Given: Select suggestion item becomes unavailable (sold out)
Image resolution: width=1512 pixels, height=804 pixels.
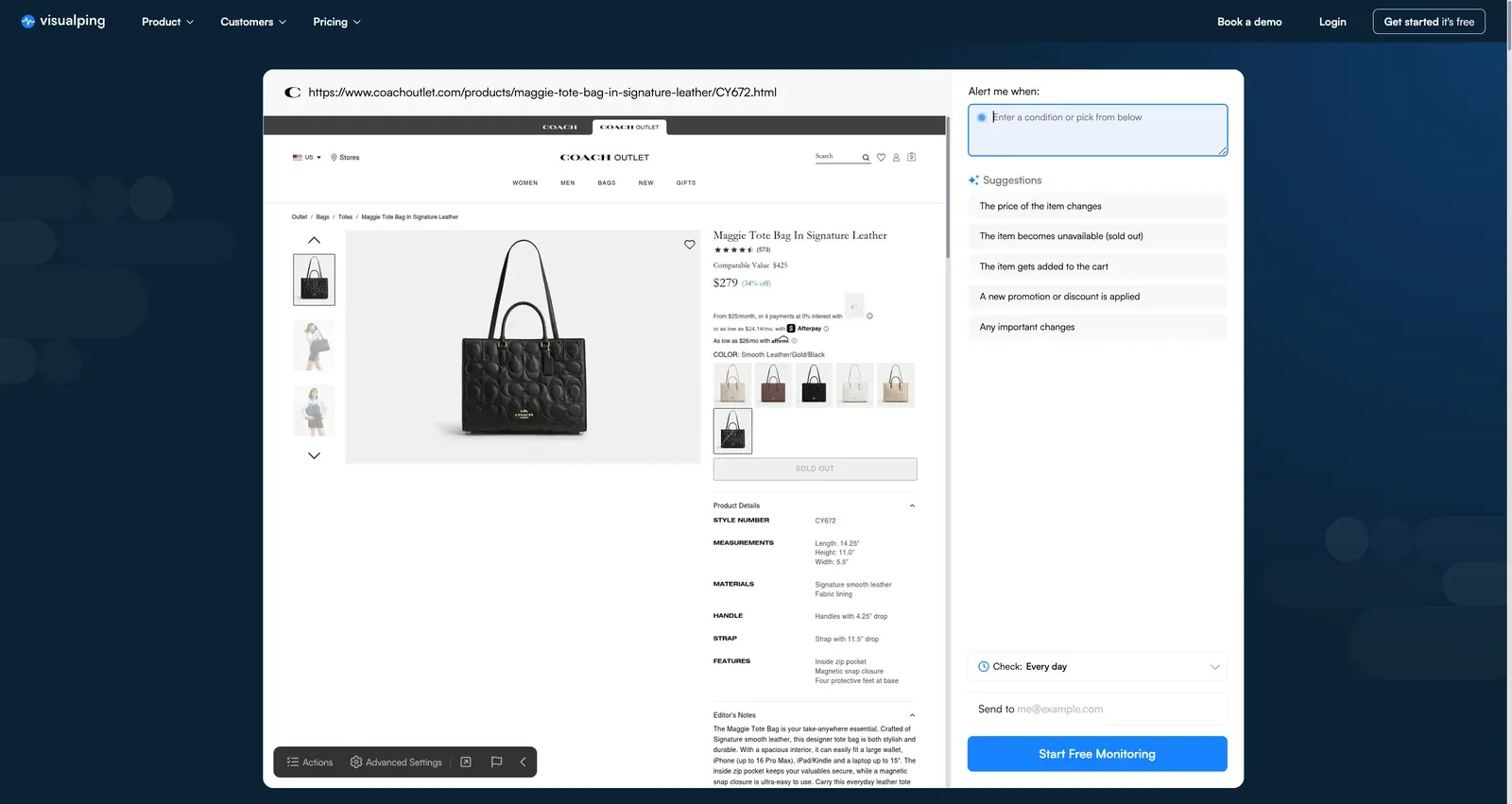Looking at the screenshot, I should pos(1097,236).
